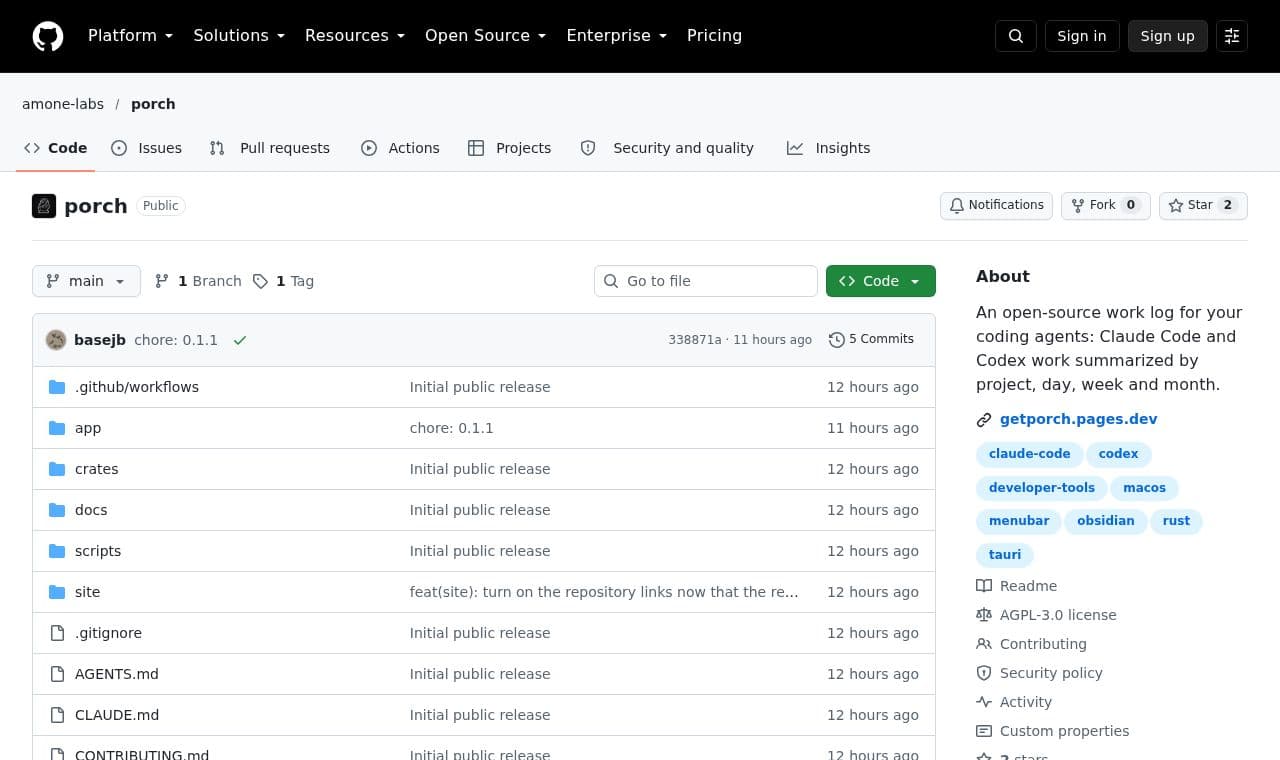
Task: Click the link icon beside getporch.pages.dev
Action: pyautogui.click(x=984, y=420)
